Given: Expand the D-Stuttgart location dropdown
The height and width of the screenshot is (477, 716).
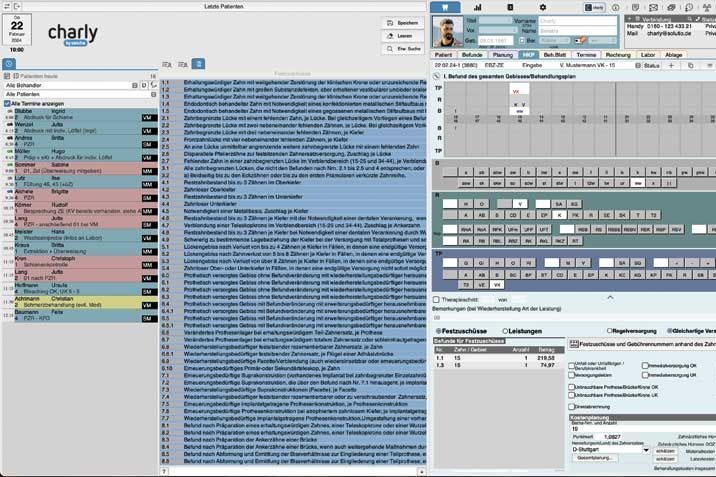Looking at the screenshot, I should point(645,449).
